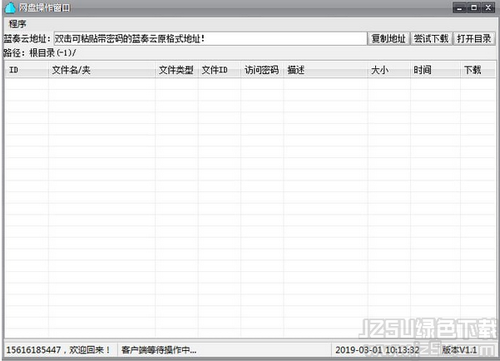Minimize the 网盘操作窗口 window
Viewport: 500px width, 361px height.
(460, 7)
